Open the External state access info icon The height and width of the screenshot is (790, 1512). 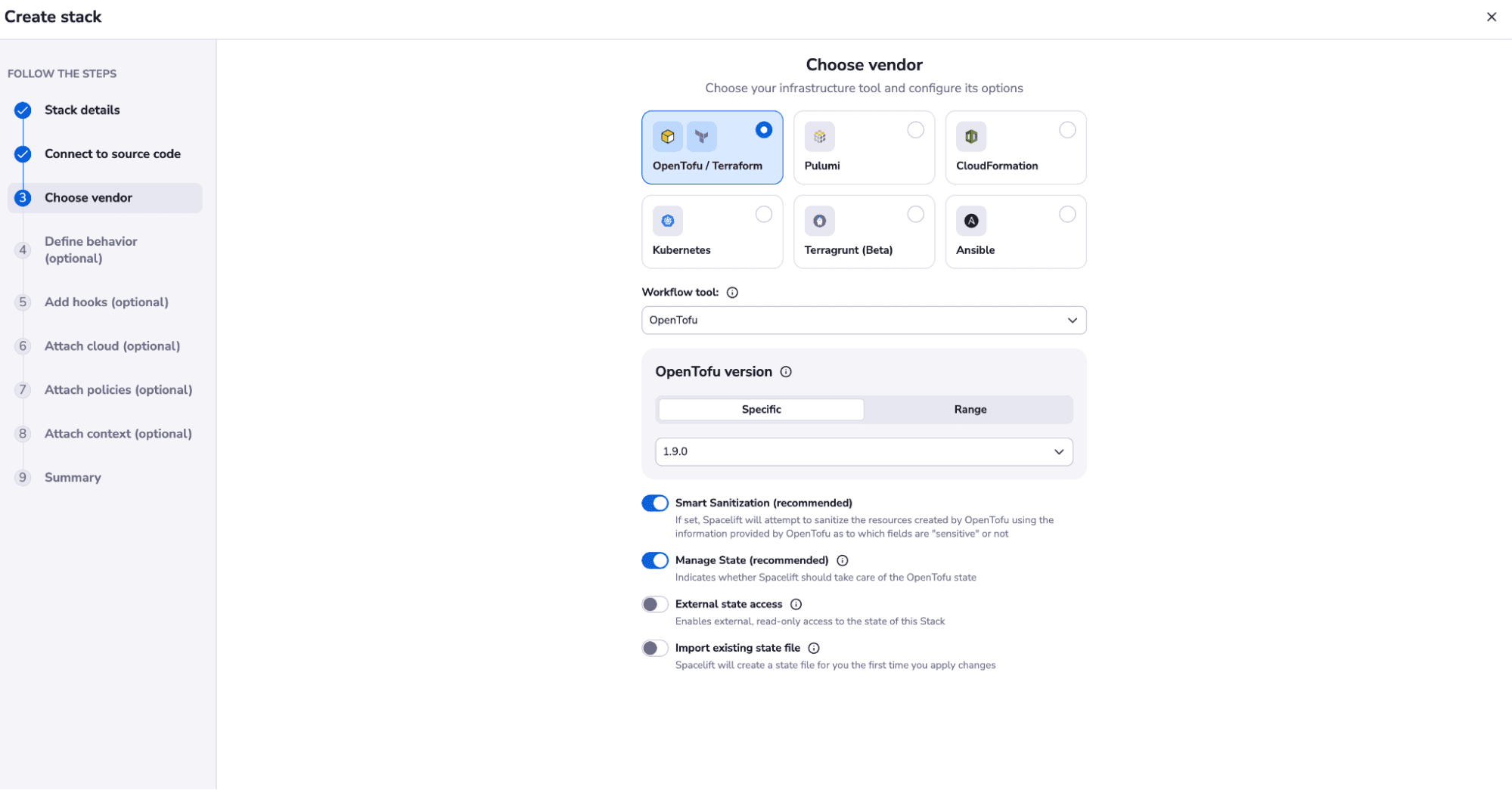(x=796, y=604)
